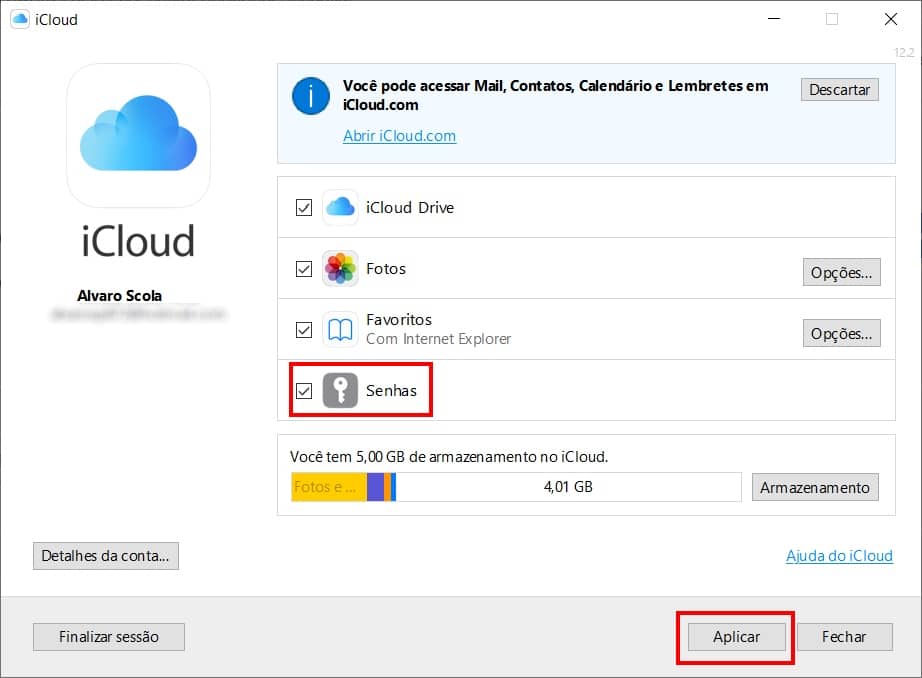The image size is (922, 678).
Task: Click the Fechar button
Action: 844,637
